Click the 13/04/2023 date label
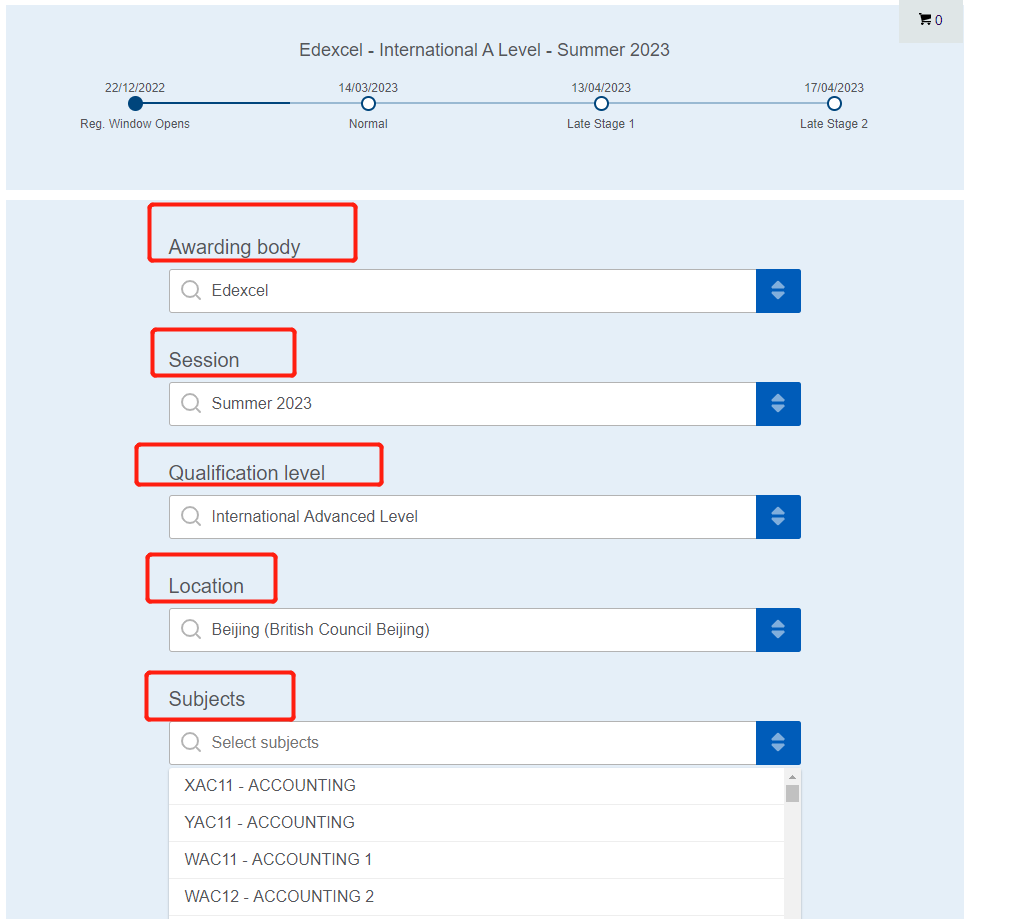 tap(601, 87)
